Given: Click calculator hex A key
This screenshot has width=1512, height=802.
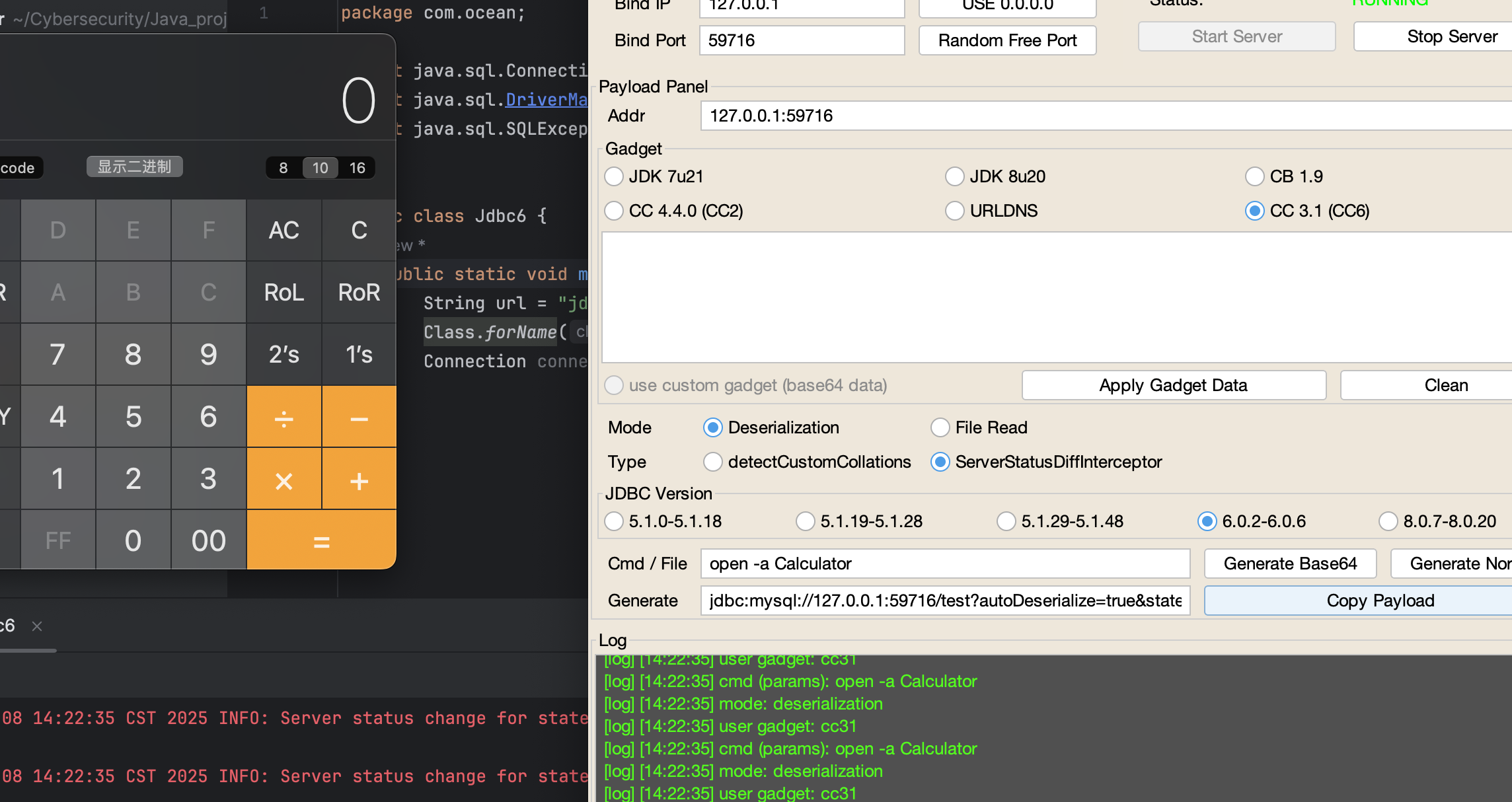Looking at the screenshot, I should (x=58, y=293).
